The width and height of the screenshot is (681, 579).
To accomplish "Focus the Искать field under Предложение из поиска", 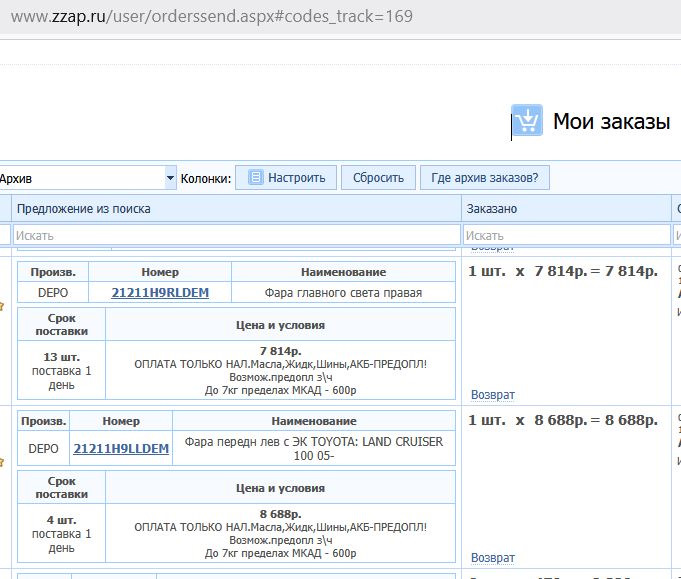I will (x=237, y=235).
